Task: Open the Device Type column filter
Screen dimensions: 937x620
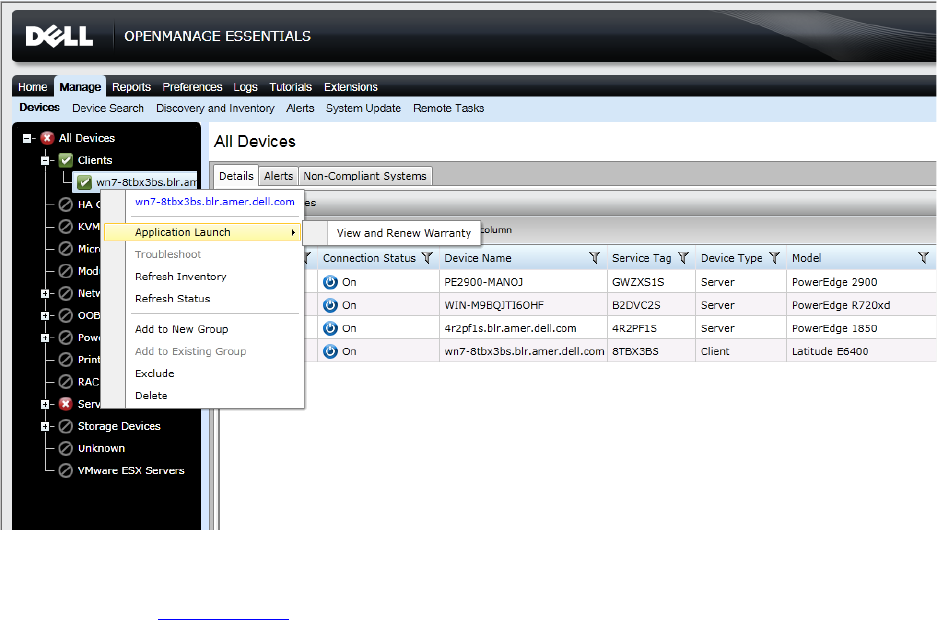Action: (x=774, y=258)
